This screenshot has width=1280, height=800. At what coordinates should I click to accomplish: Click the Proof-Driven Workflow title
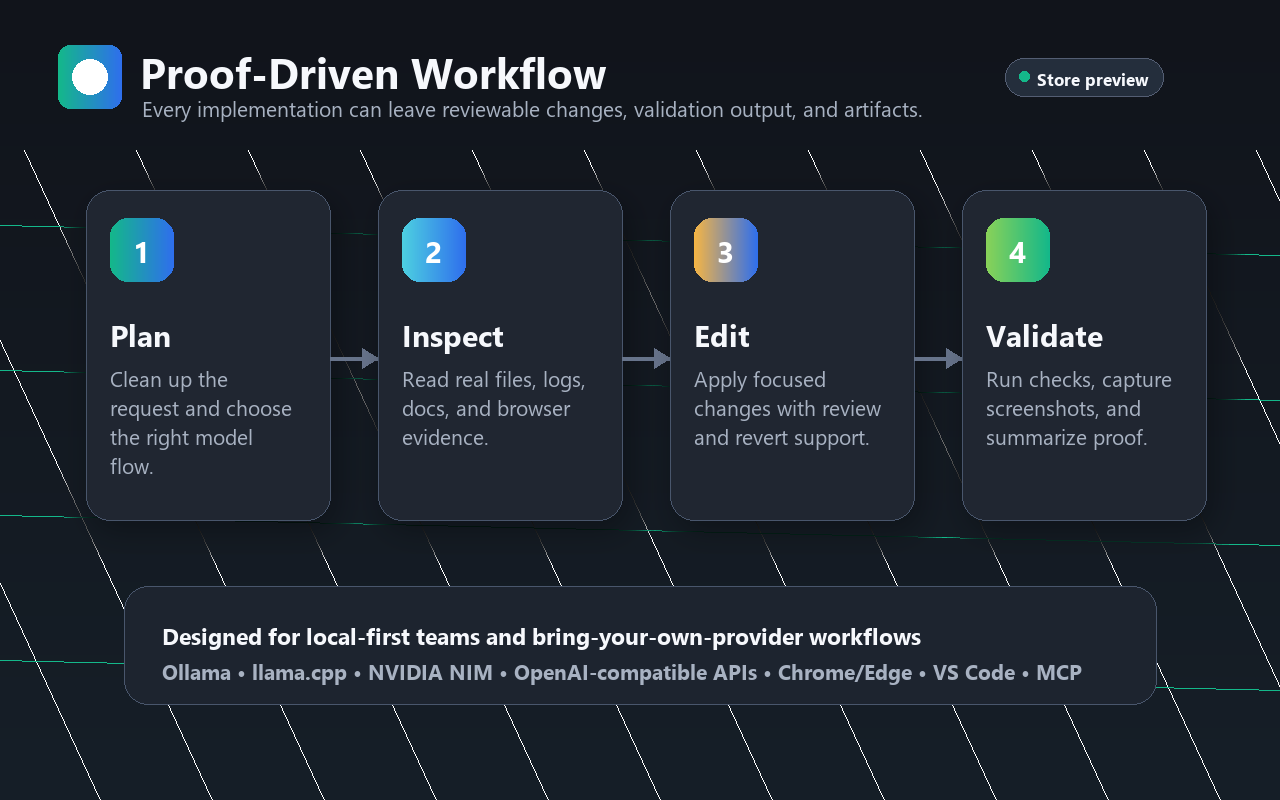[373, 75]
